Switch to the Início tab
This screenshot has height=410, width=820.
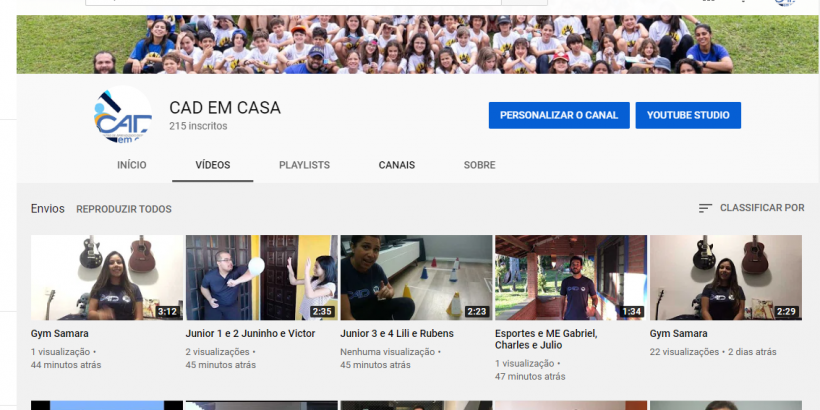coord(131,165)
